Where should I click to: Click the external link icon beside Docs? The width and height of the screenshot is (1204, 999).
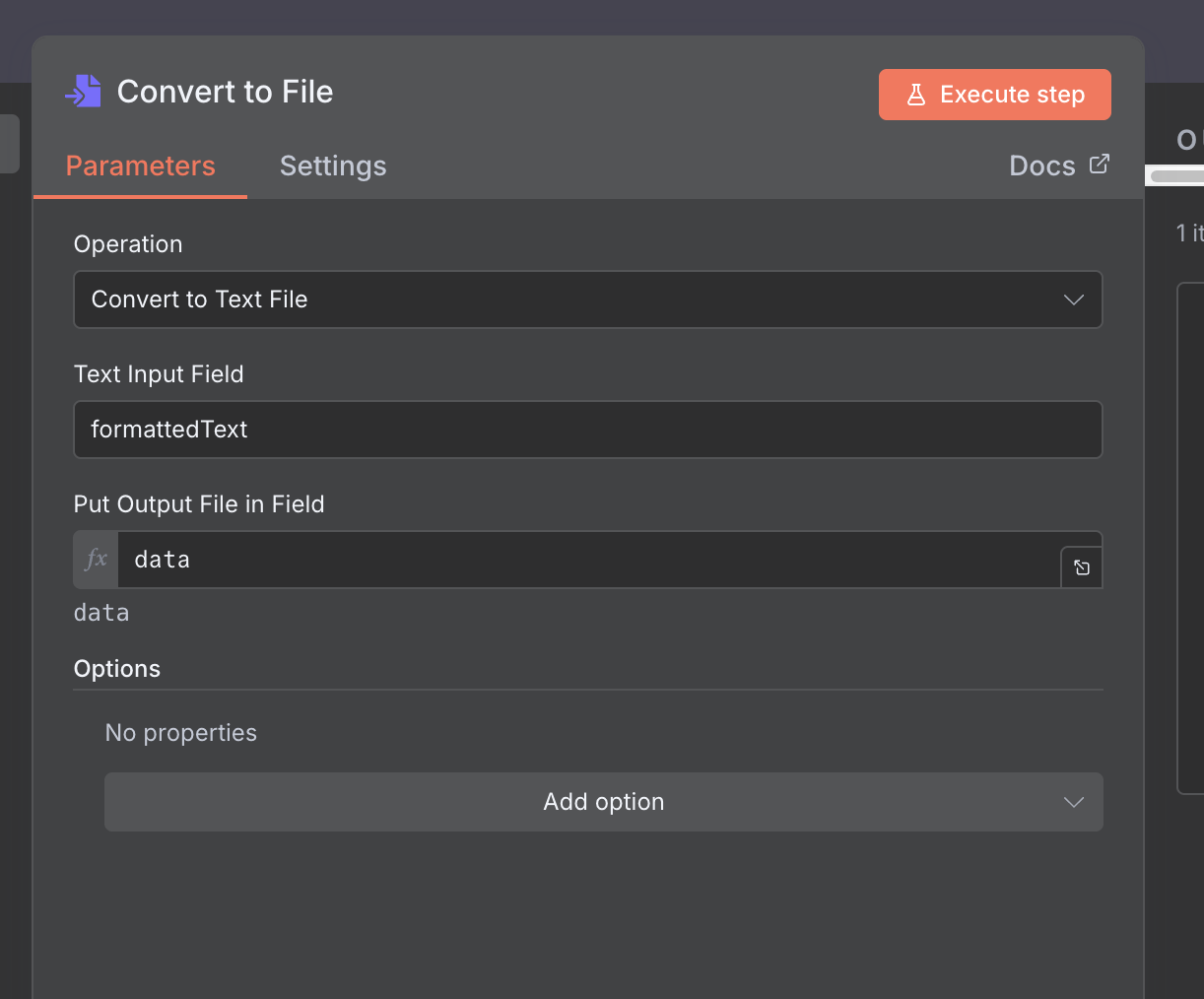1100,165
